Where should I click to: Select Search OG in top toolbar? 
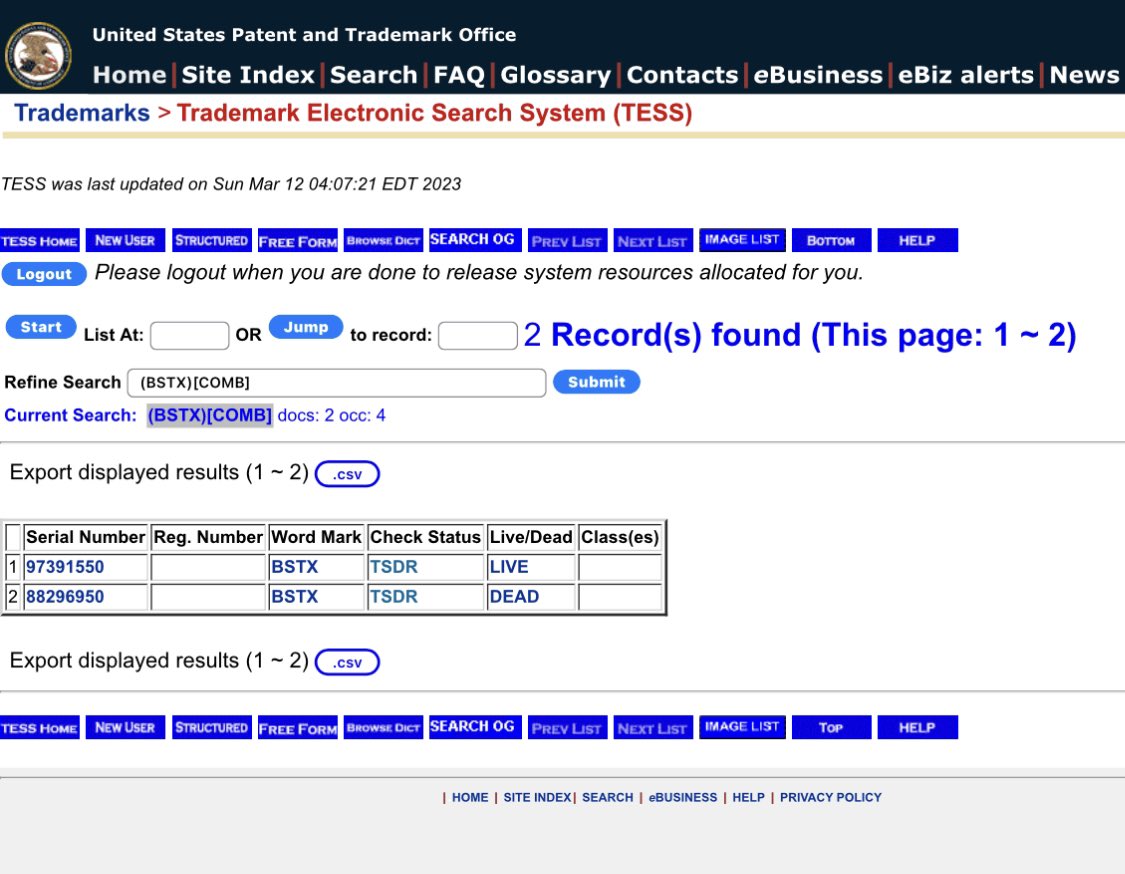(474, 240)
